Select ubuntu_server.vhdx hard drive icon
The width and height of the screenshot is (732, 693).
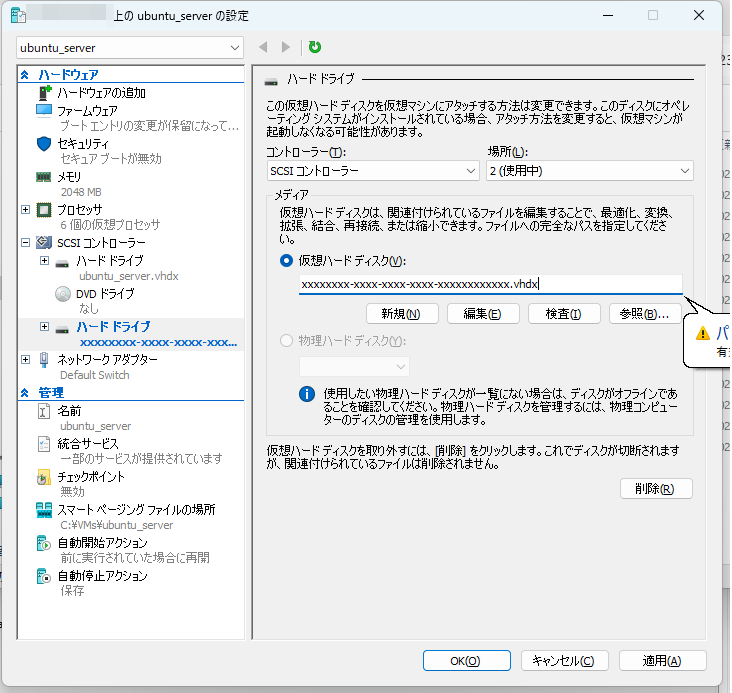tap(62, 264)
